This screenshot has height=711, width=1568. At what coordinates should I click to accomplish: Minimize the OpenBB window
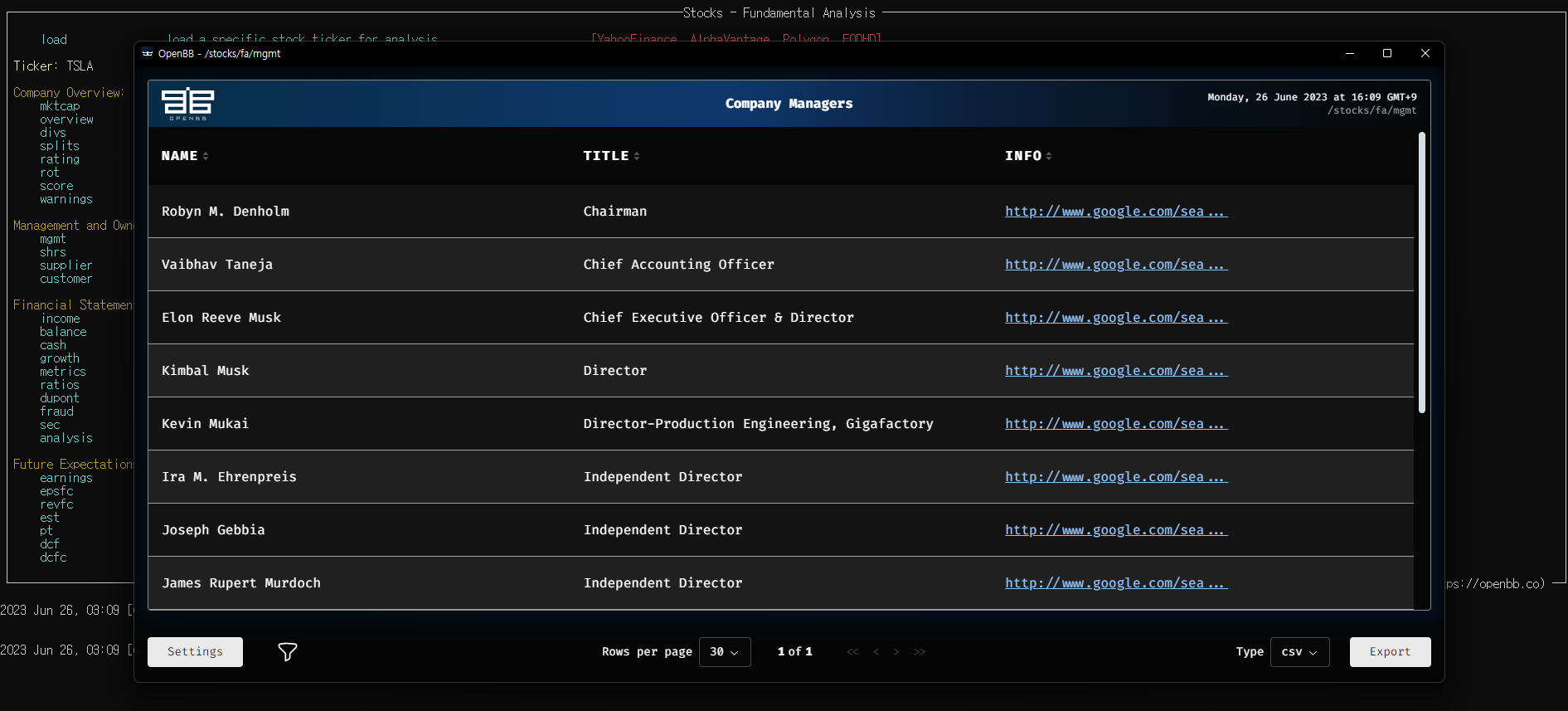pos(1350,53)
